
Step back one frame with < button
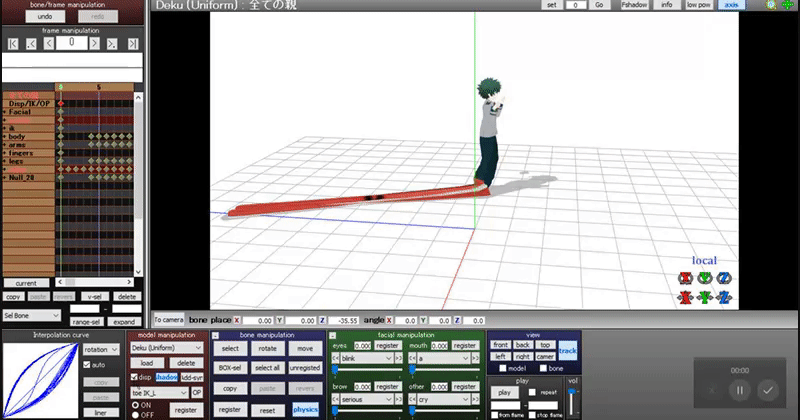tap(48, 44)
